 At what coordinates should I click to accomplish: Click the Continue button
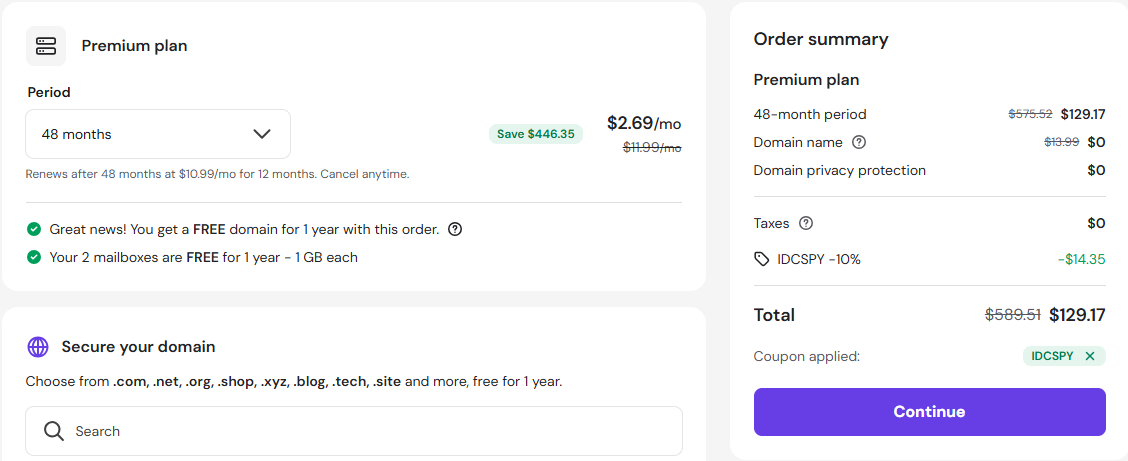[x=929, y=412]
